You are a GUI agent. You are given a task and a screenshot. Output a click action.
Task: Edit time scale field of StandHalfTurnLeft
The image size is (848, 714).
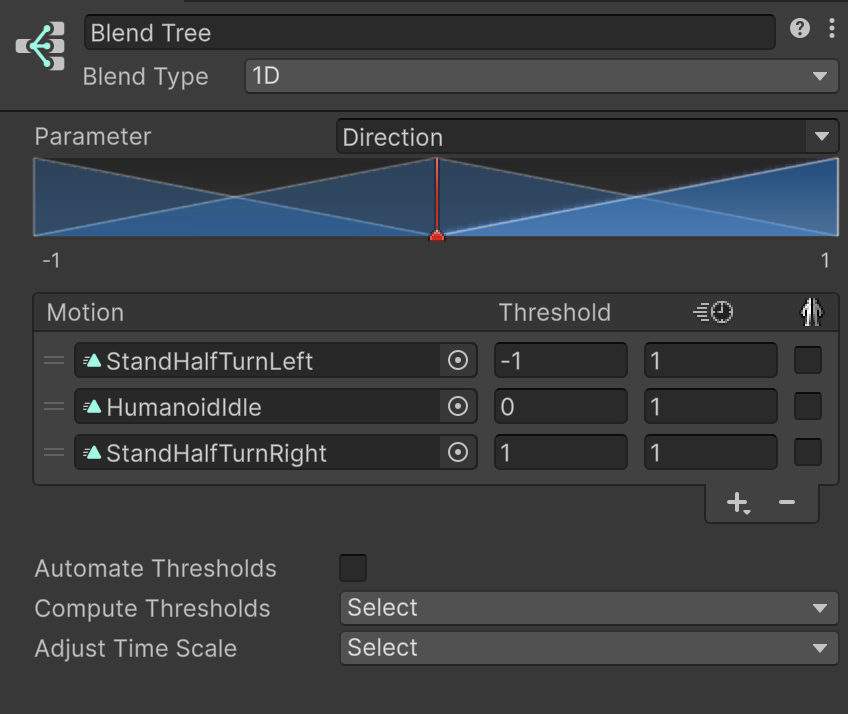[711, 360]
